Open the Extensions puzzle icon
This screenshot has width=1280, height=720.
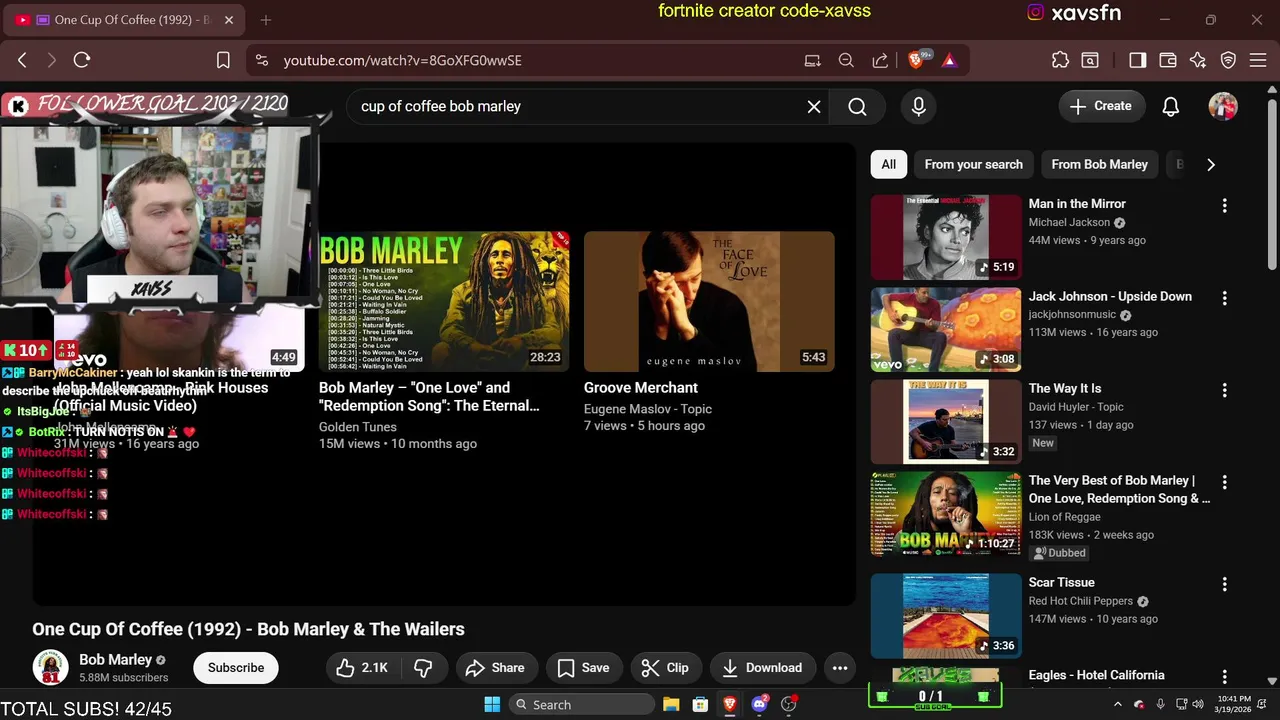pos(1060,60)
